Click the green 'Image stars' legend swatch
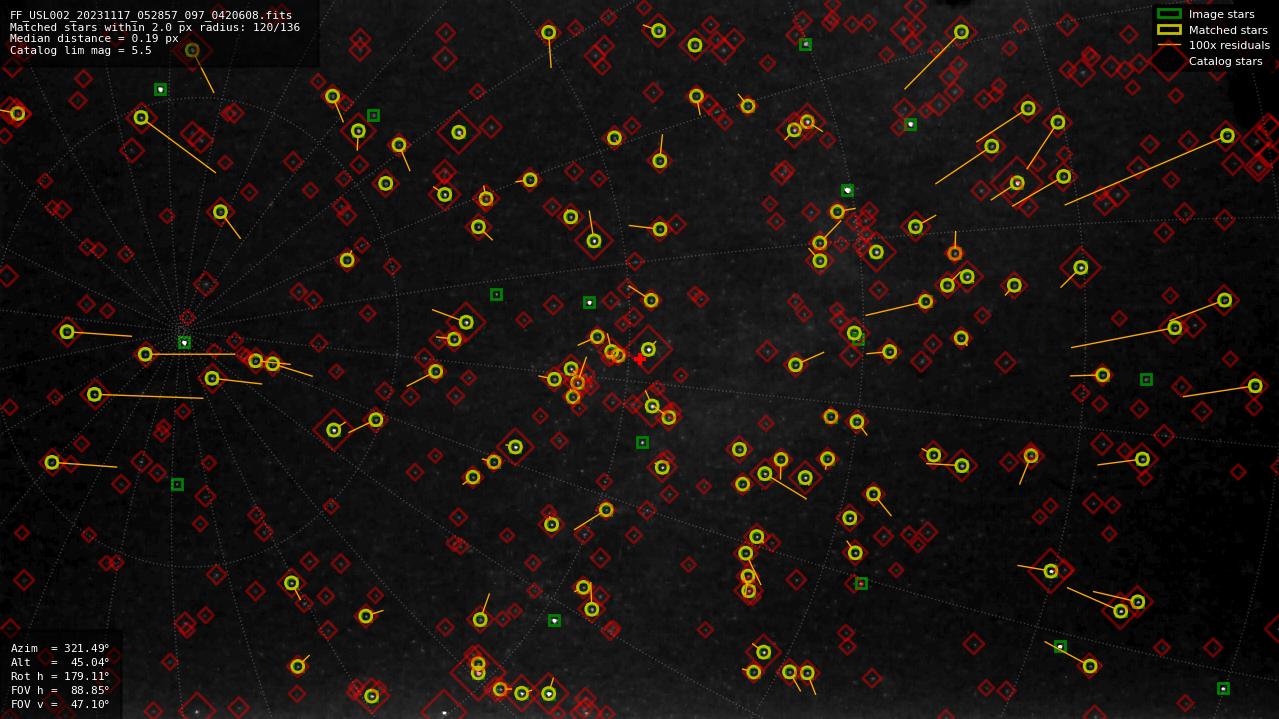Viewport: 1279px width, 719px height. click(x=1169, y=14)
